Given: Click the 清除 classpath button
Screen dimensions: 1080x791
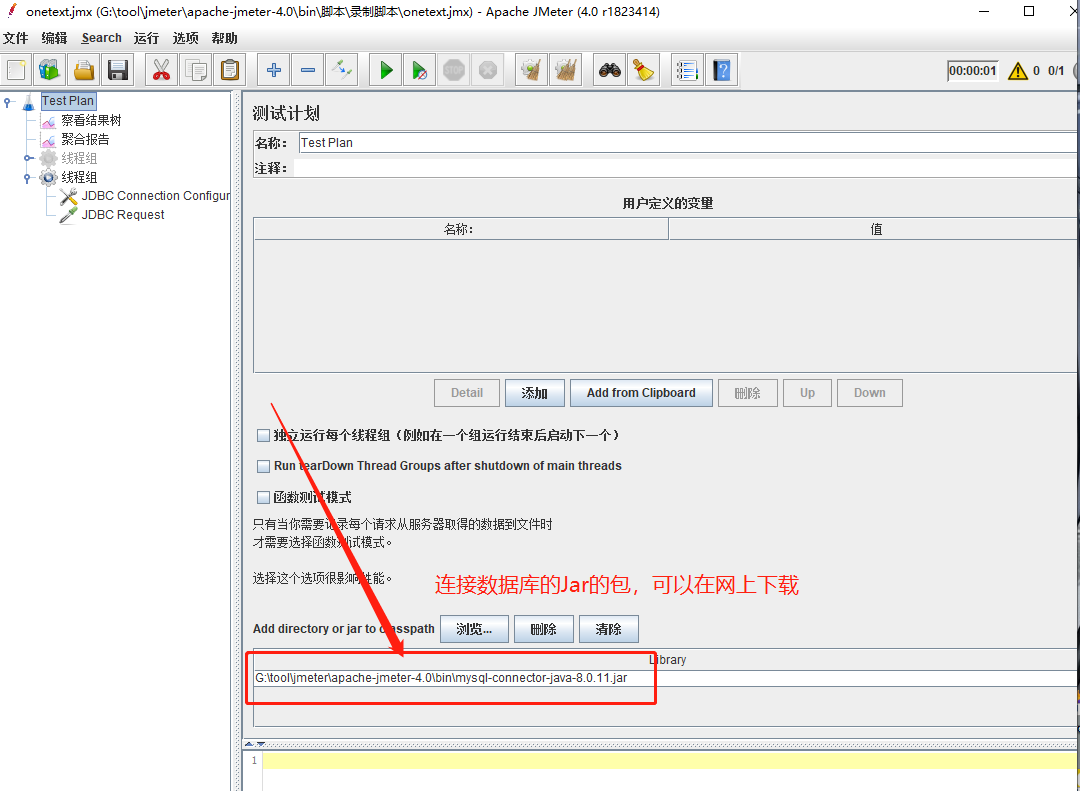Looking at the screenshot, I should tap(608, 629).
